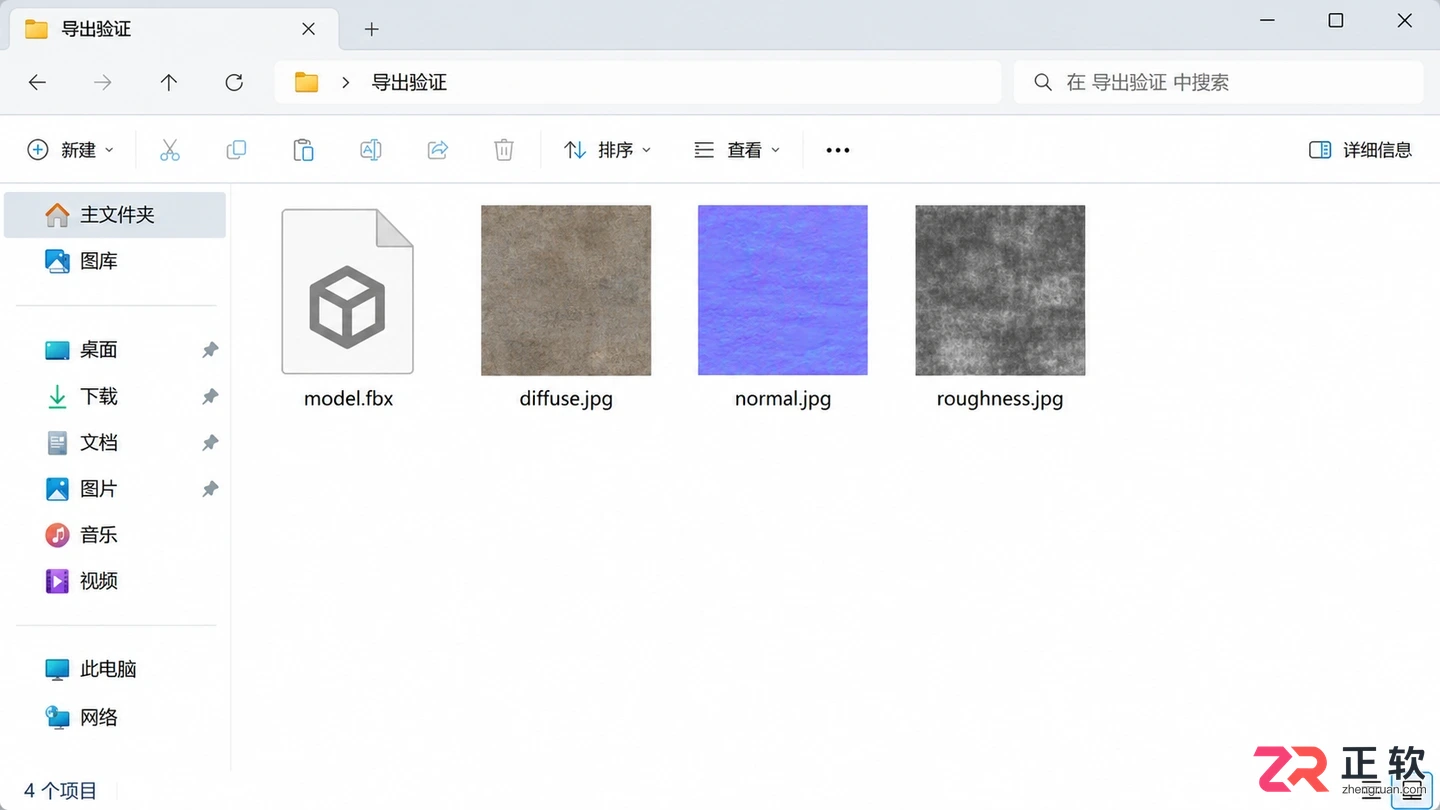Go forward with the right arrow
Screen dimensions: 1440x810
103,83
